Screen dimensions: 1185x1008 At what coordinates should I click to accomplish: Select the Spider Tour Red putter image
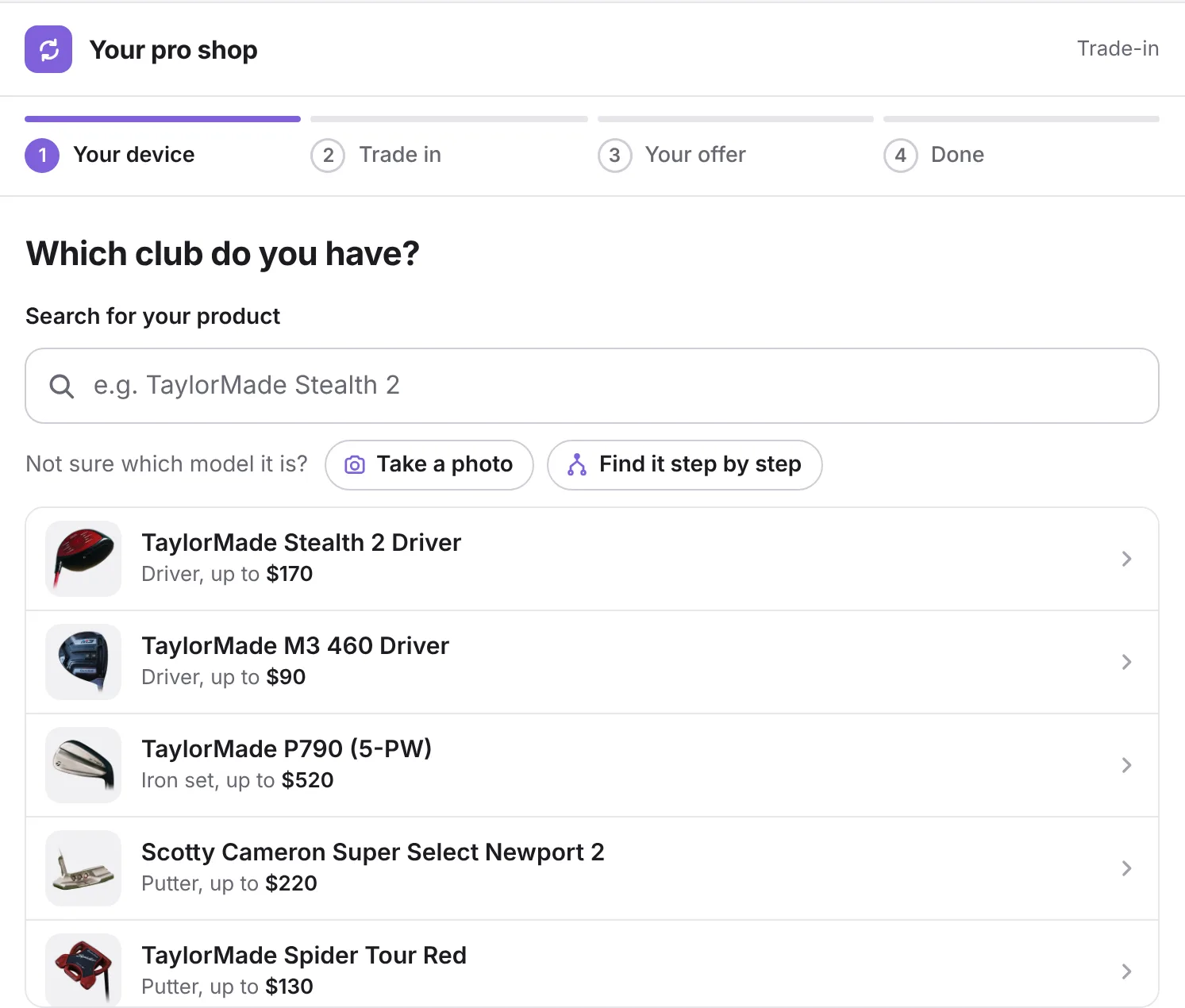coord(83,970)
